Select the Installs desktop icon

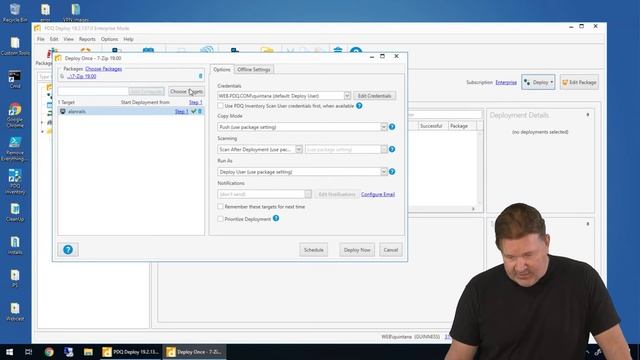click(15, 245)
